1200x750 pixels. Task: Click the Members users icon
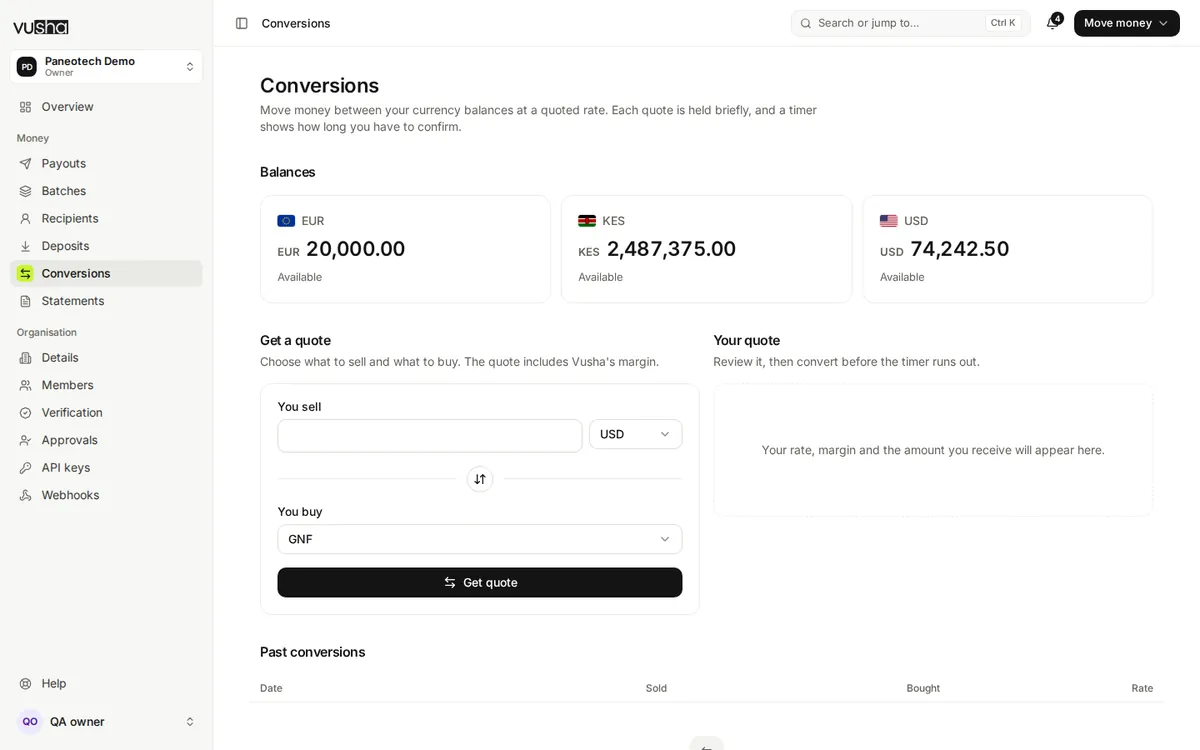pyautogui.click(x=25, y=385)
